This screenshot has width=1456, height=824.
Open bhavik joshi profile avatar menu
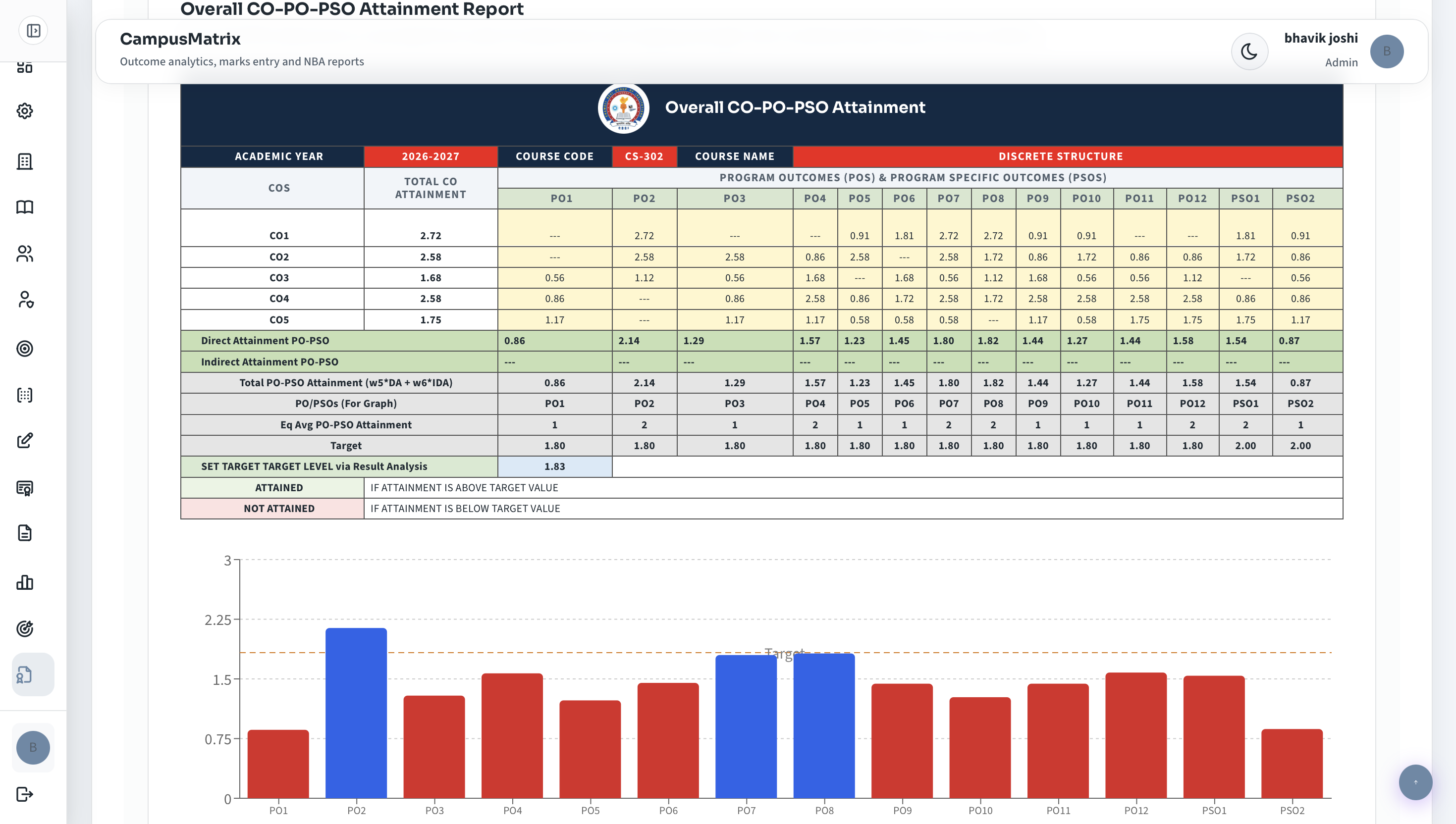click(1386, 51)
